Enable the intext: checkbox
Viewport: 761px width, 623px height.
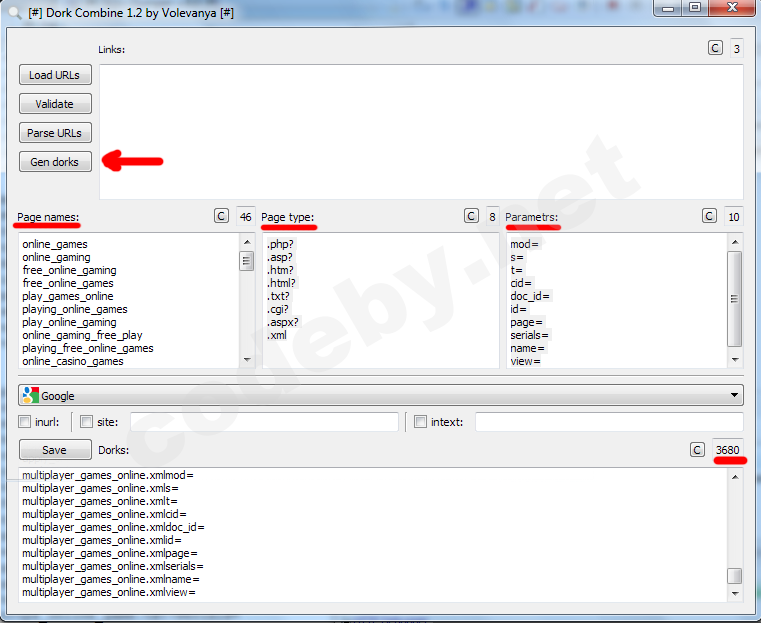(x=420, y=422)
